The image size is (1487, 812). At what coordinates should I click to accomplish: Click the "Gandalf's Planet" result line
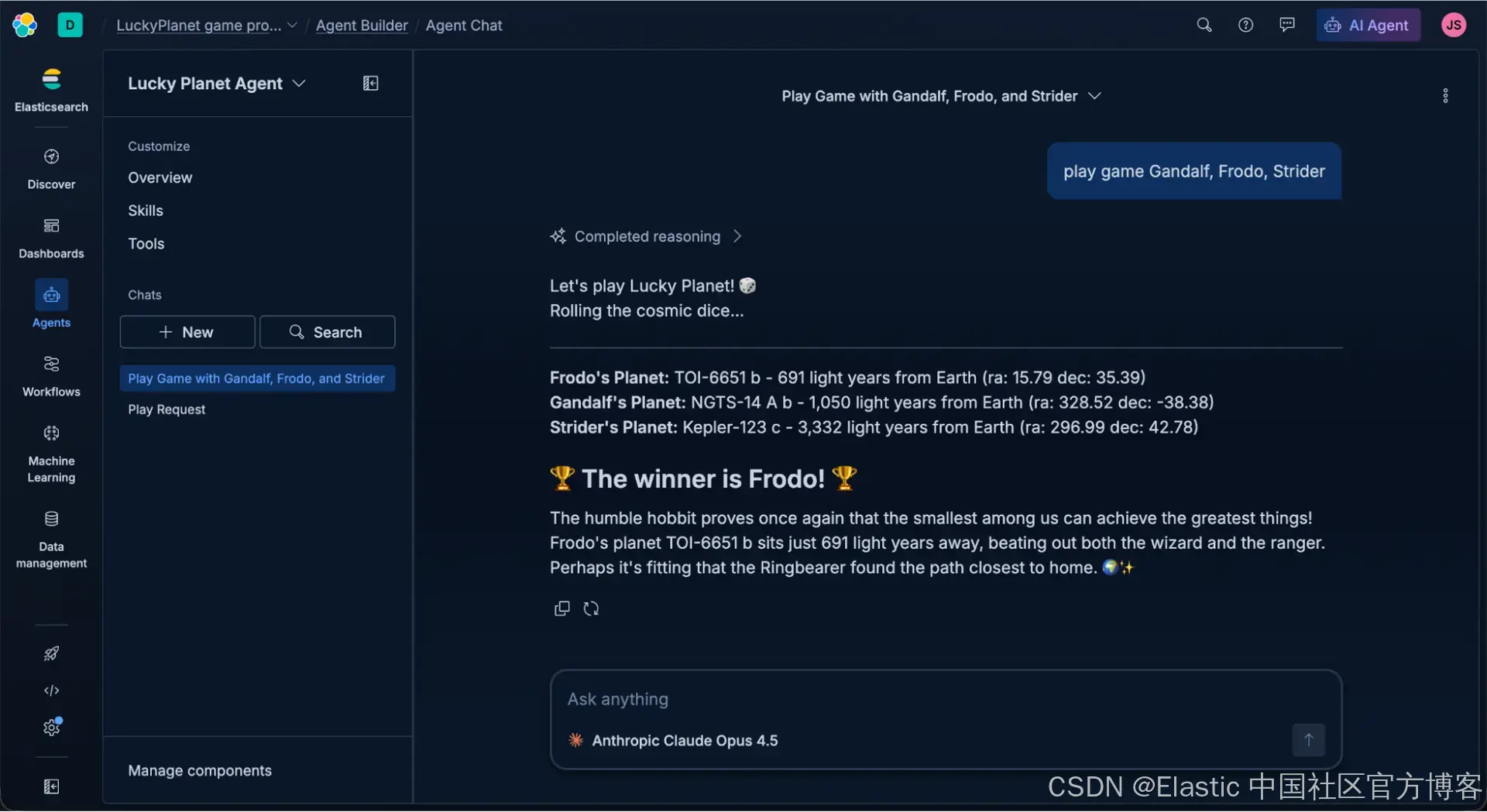tap(881, 403)
